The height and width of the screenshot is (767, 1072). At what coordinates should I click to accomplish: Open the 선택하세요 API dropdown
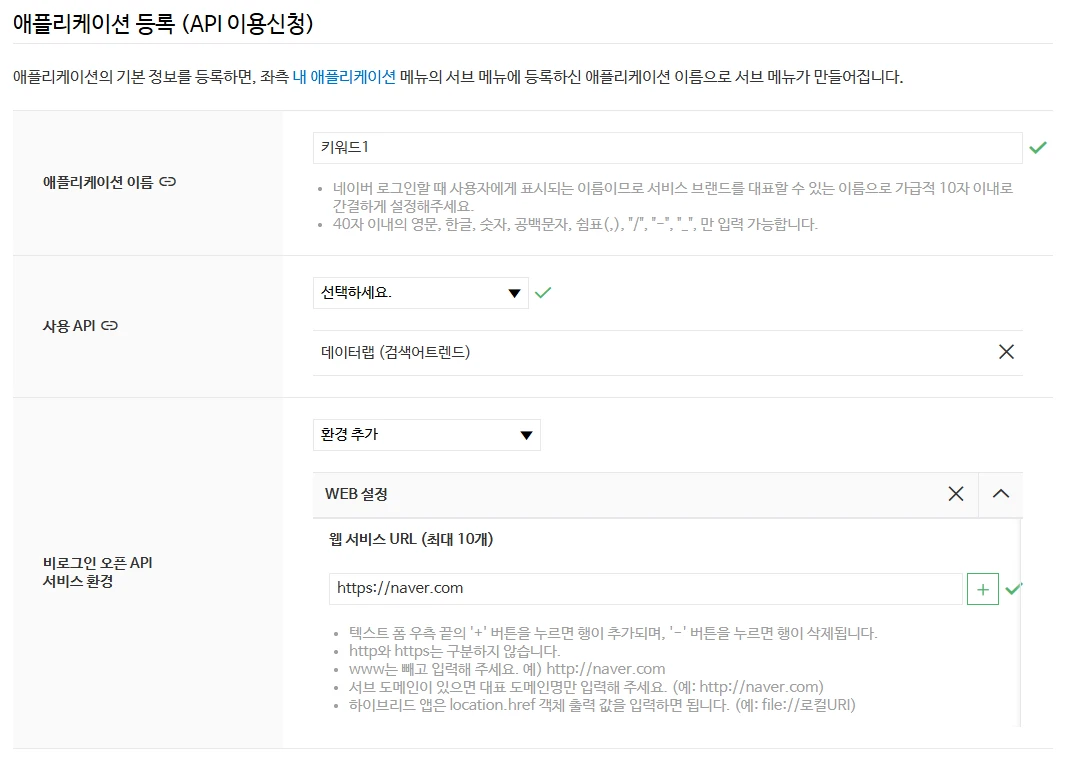click(x=420, y=293)
